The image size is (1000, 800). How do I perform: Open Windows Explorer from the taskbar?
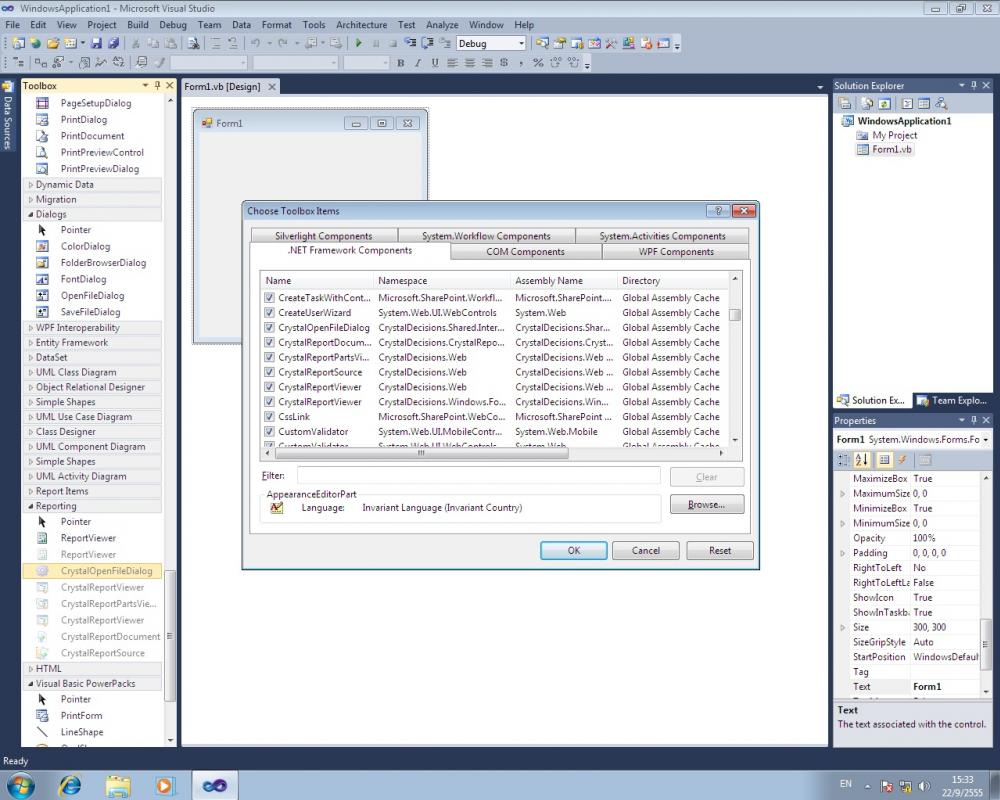coord(117,785)
